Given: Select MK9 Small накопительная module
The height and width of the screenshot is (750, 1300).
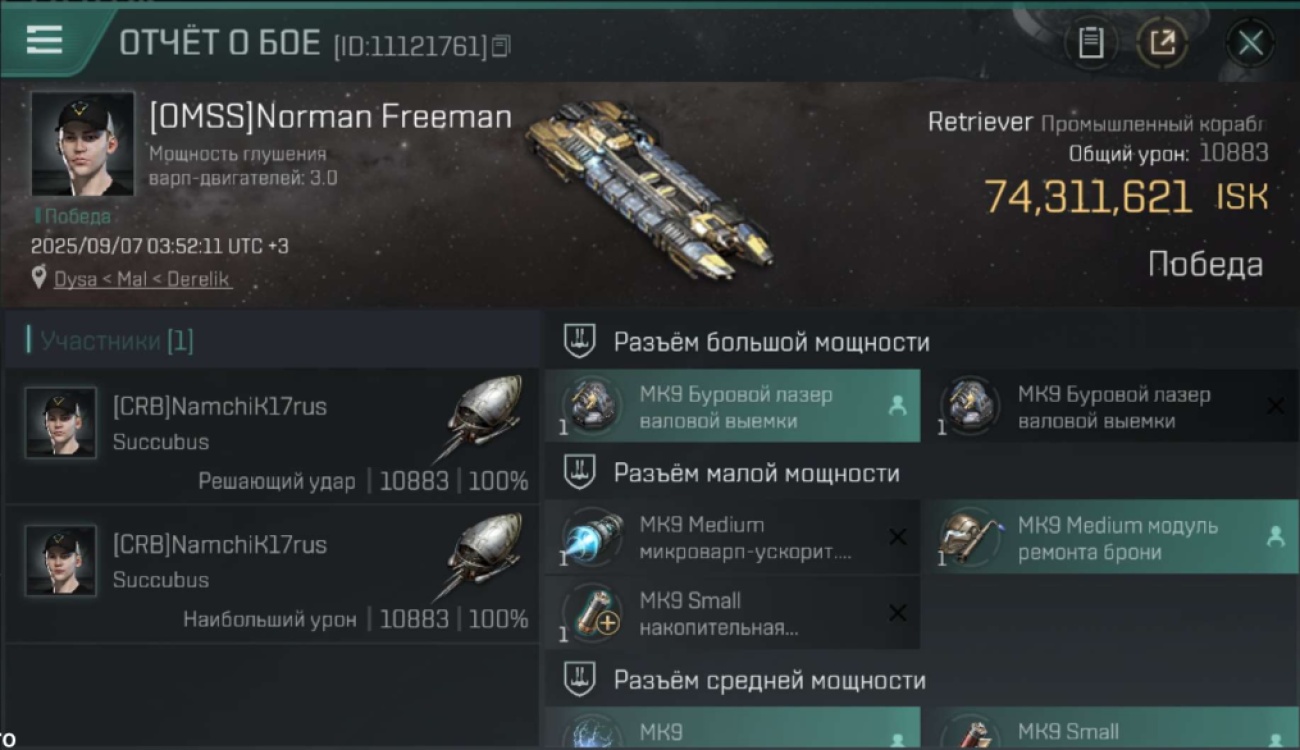Looking at the screenshot, I should point(732,613).
